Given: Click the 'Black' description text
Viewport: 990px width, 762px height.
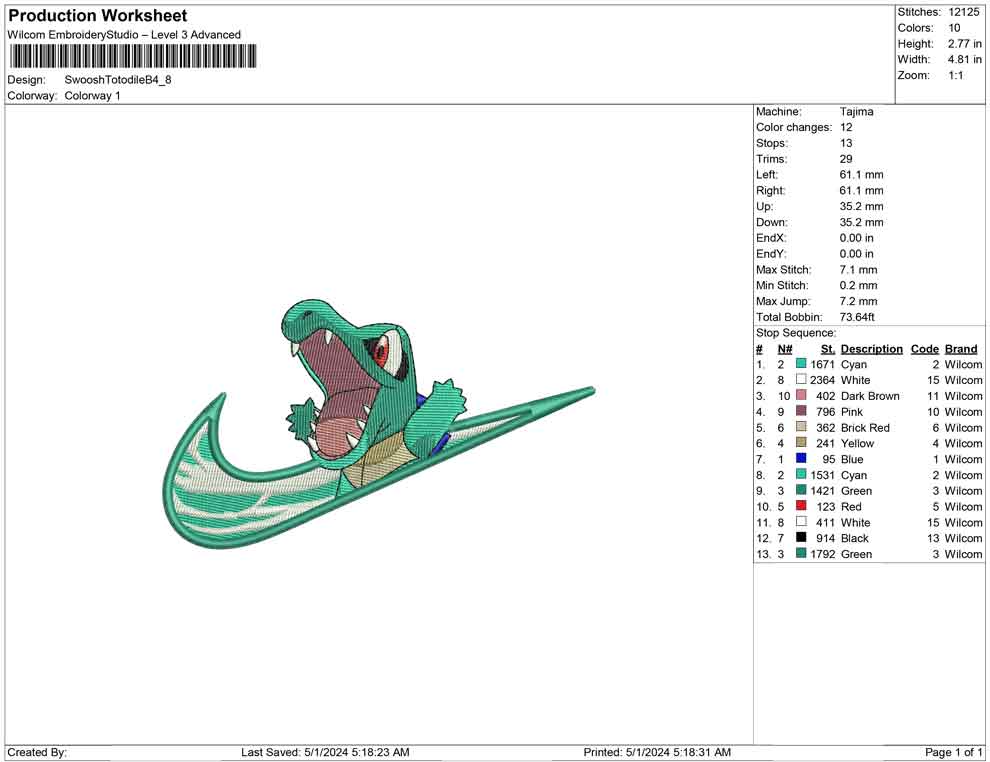Looking at the screenshot, I should pyautogui.click(x=855, y=538).
